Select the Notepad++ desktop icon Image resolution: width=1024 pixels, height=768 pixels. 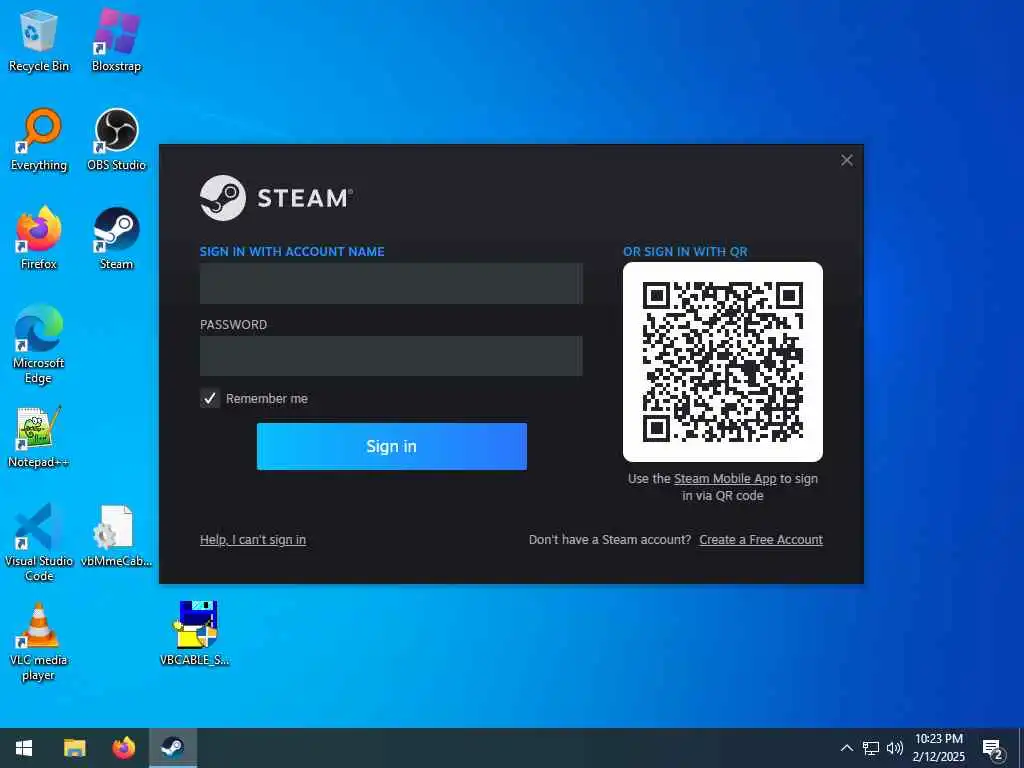tap(39, 436)
